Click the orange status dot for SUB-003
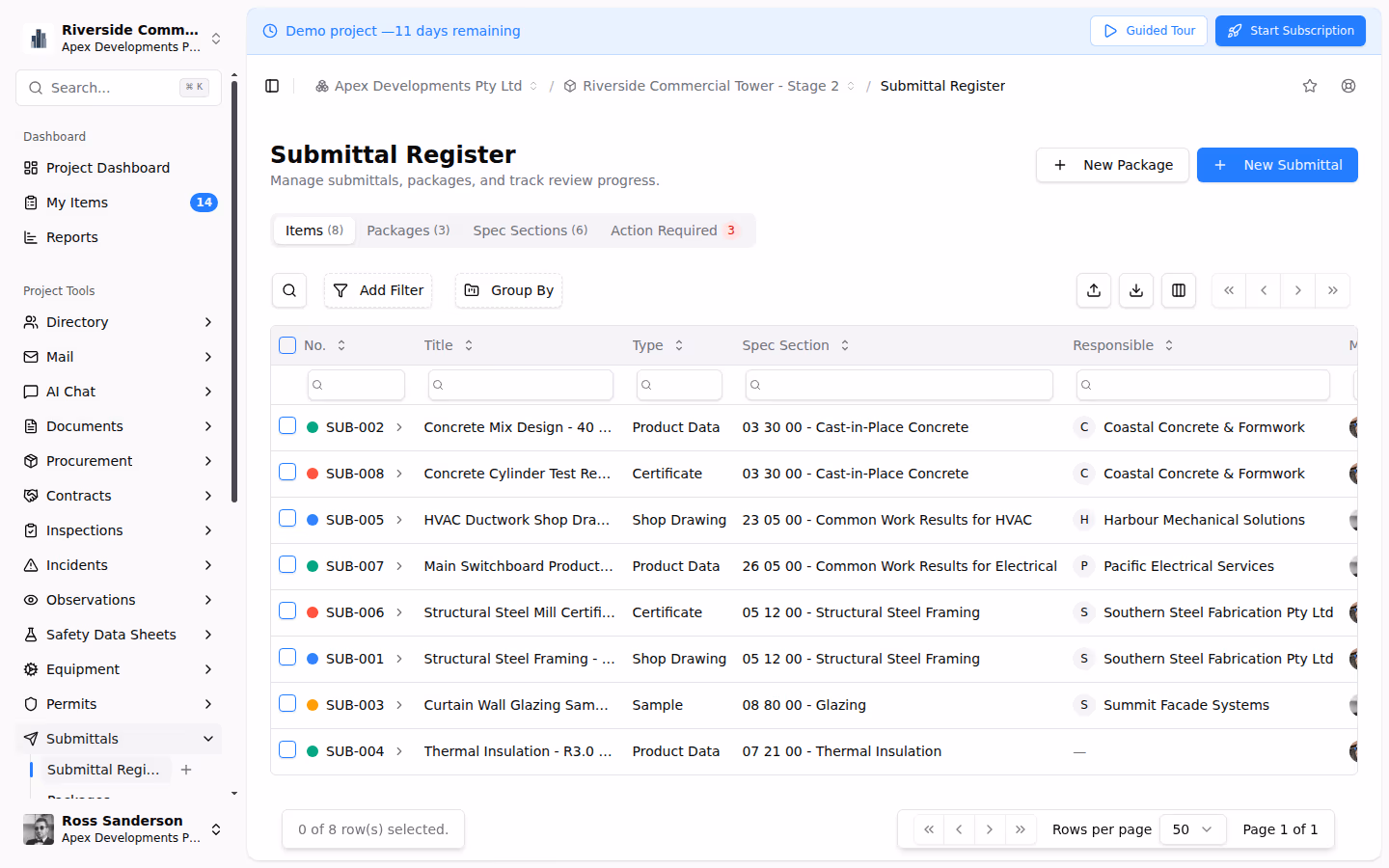The image size is (1389, 868). [x=313, y=705]
